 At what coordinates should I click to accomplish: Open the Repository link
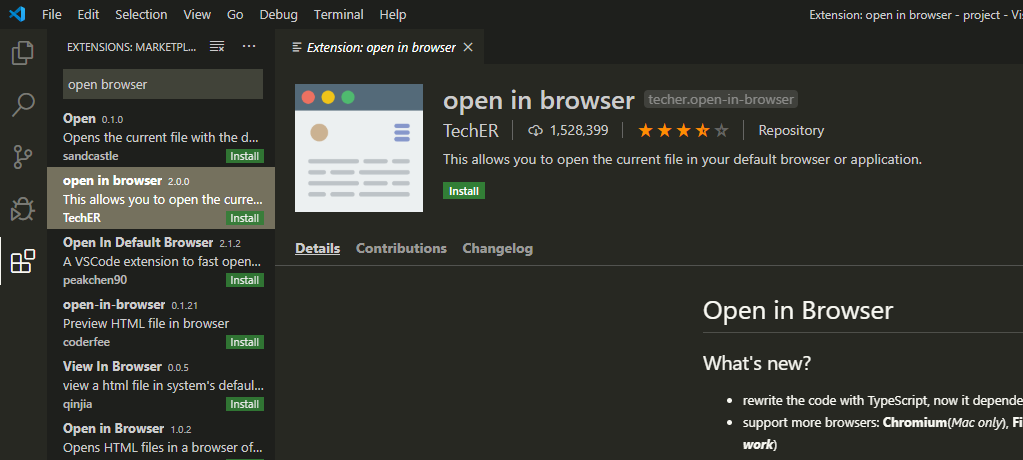tap(791, 130)
